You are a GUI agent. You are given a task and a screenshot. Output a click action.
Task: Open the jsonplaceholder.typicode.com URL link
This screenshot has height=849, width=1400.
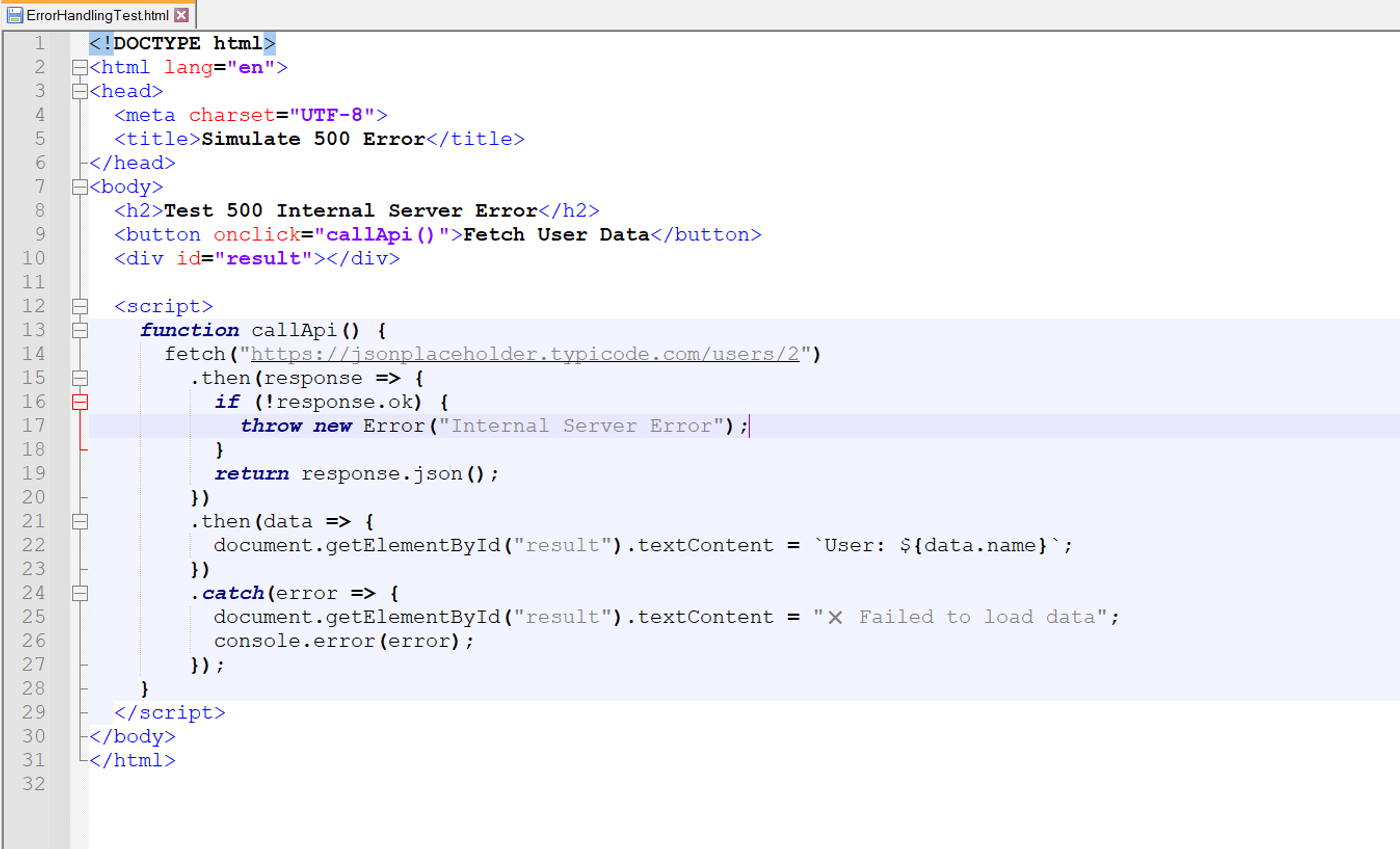click(525, 354)
